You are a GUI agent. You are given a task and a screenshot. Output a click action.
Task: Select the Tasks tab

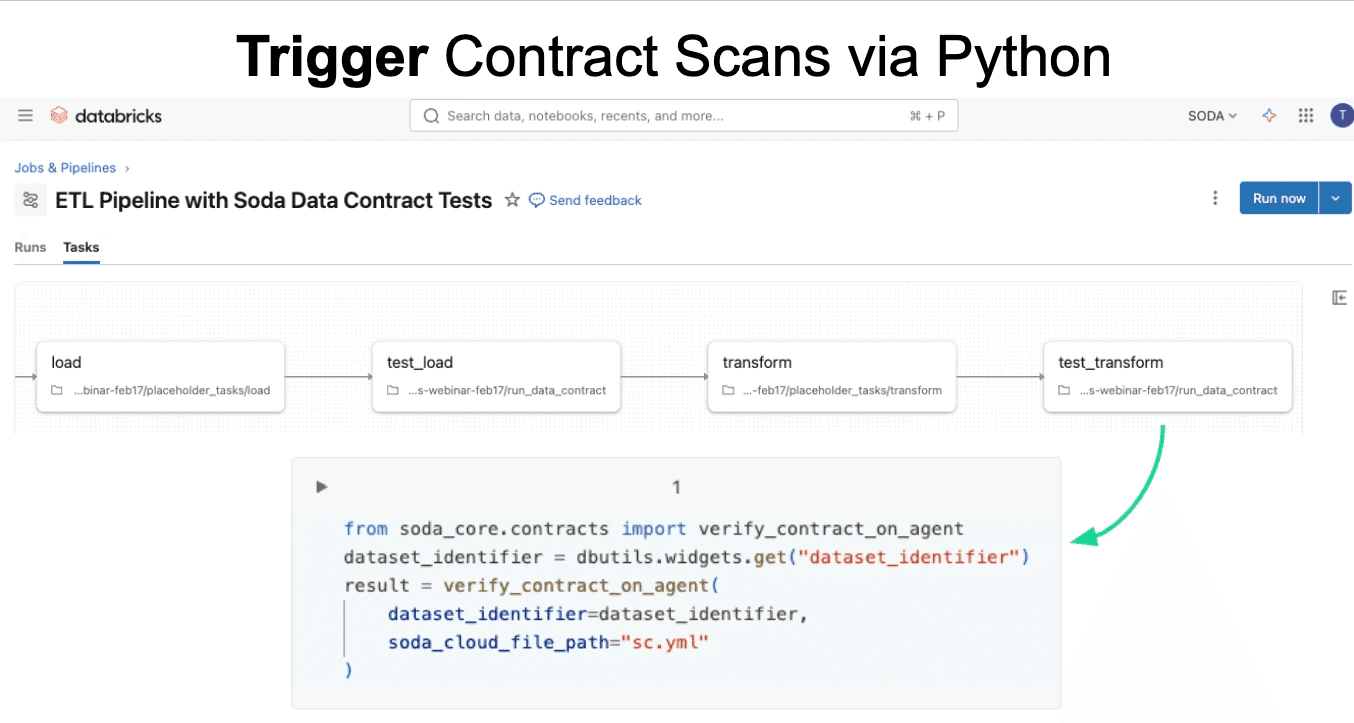pyautogui.click(x=81, y=247)
